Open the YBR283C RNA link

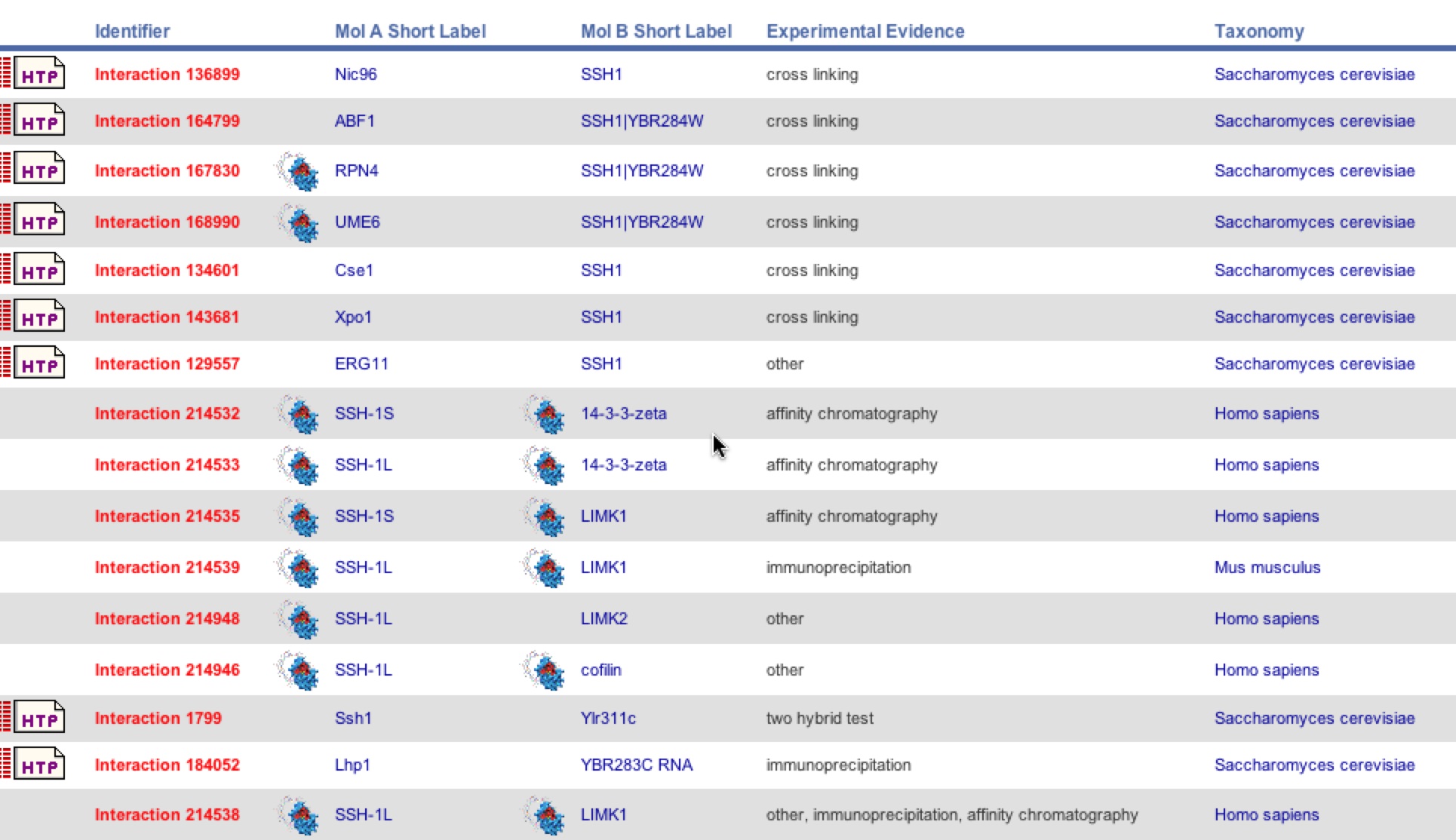tap(636, 765)
